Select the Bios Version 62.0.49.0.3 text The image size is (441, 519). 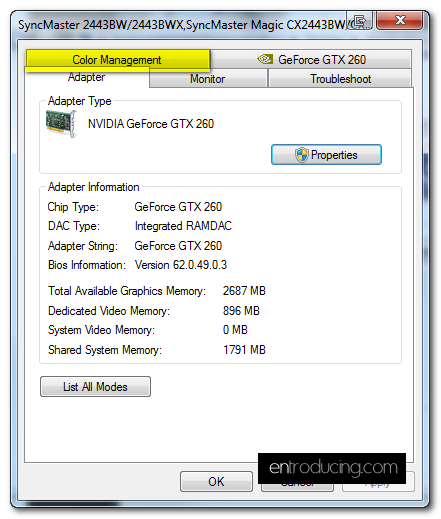point(181,265)
